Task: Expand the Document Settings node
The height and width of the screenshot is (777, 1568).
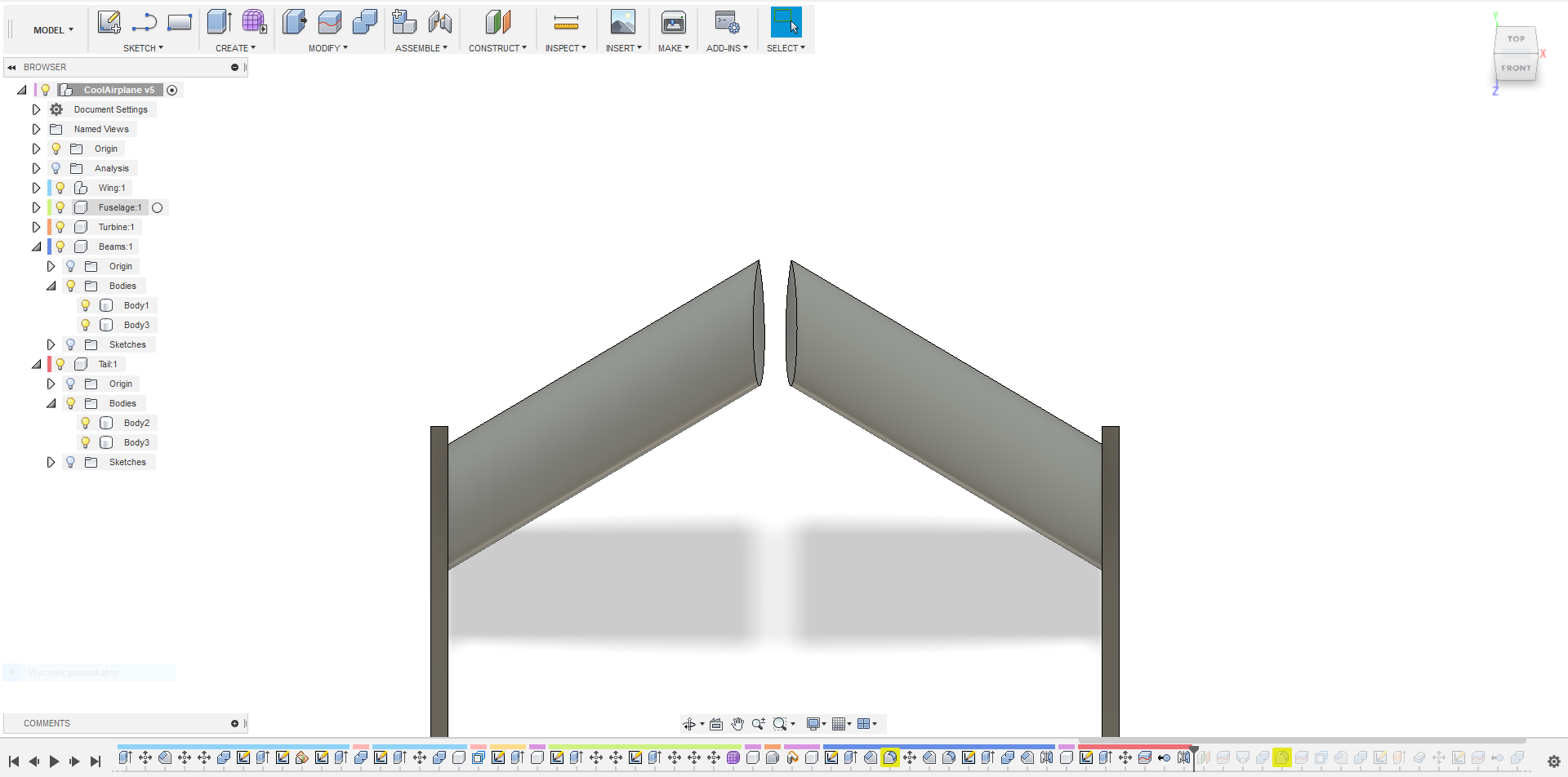Action: click(x=36, y=109)
